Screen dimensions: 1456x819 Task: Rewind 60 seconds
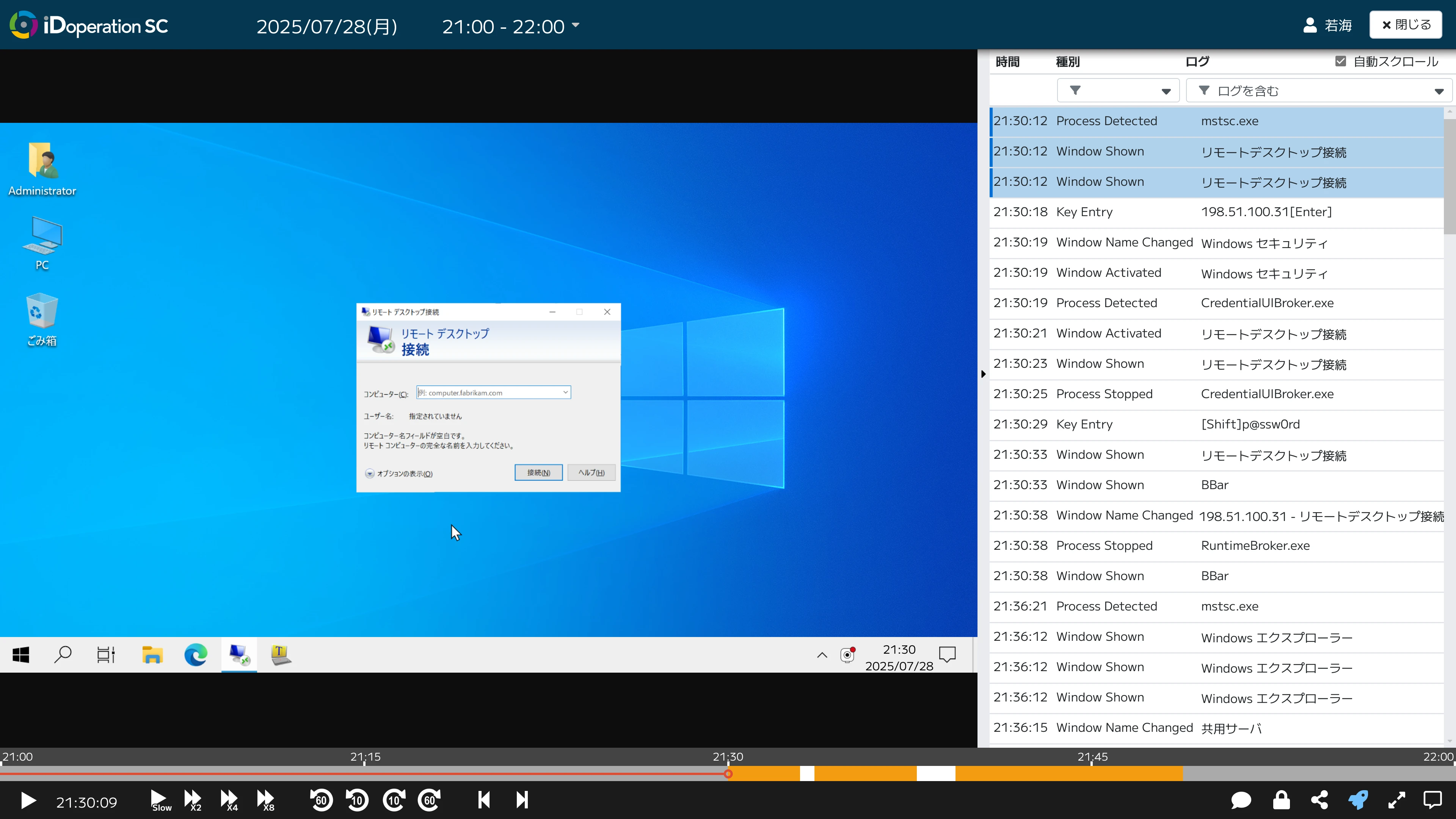point(321,800)
